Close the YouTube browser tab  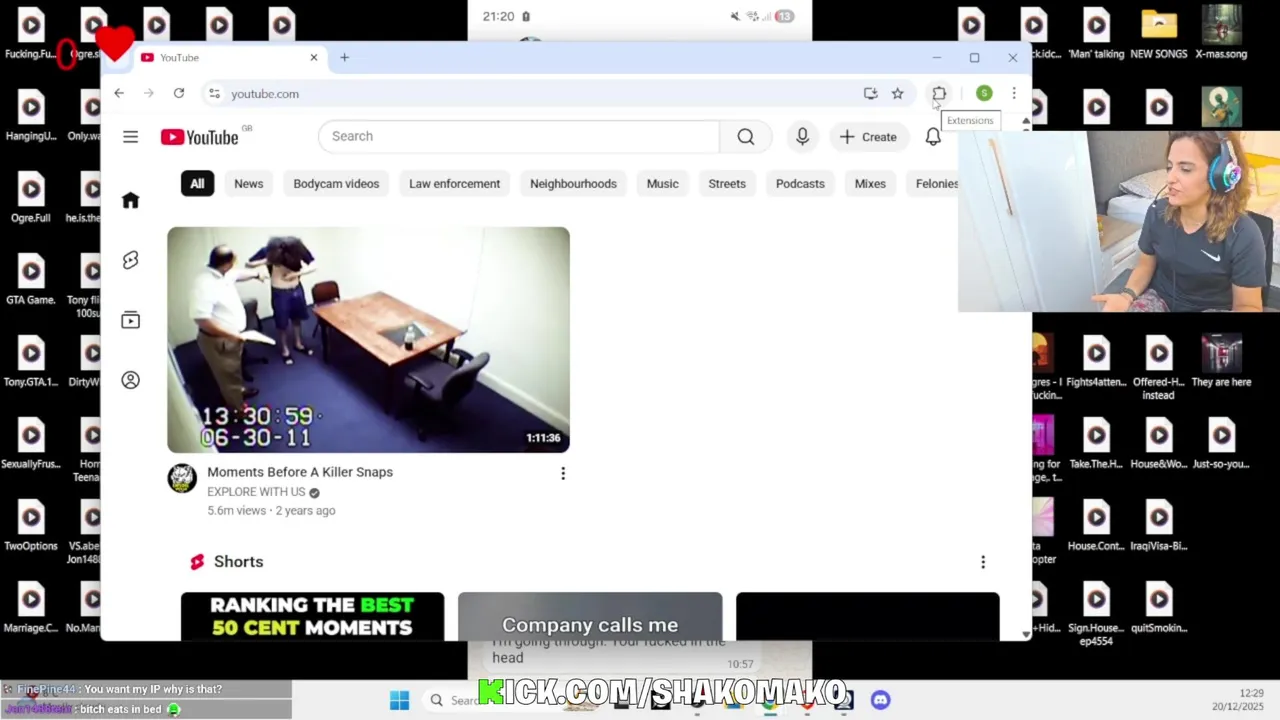[x=313, y=57]
